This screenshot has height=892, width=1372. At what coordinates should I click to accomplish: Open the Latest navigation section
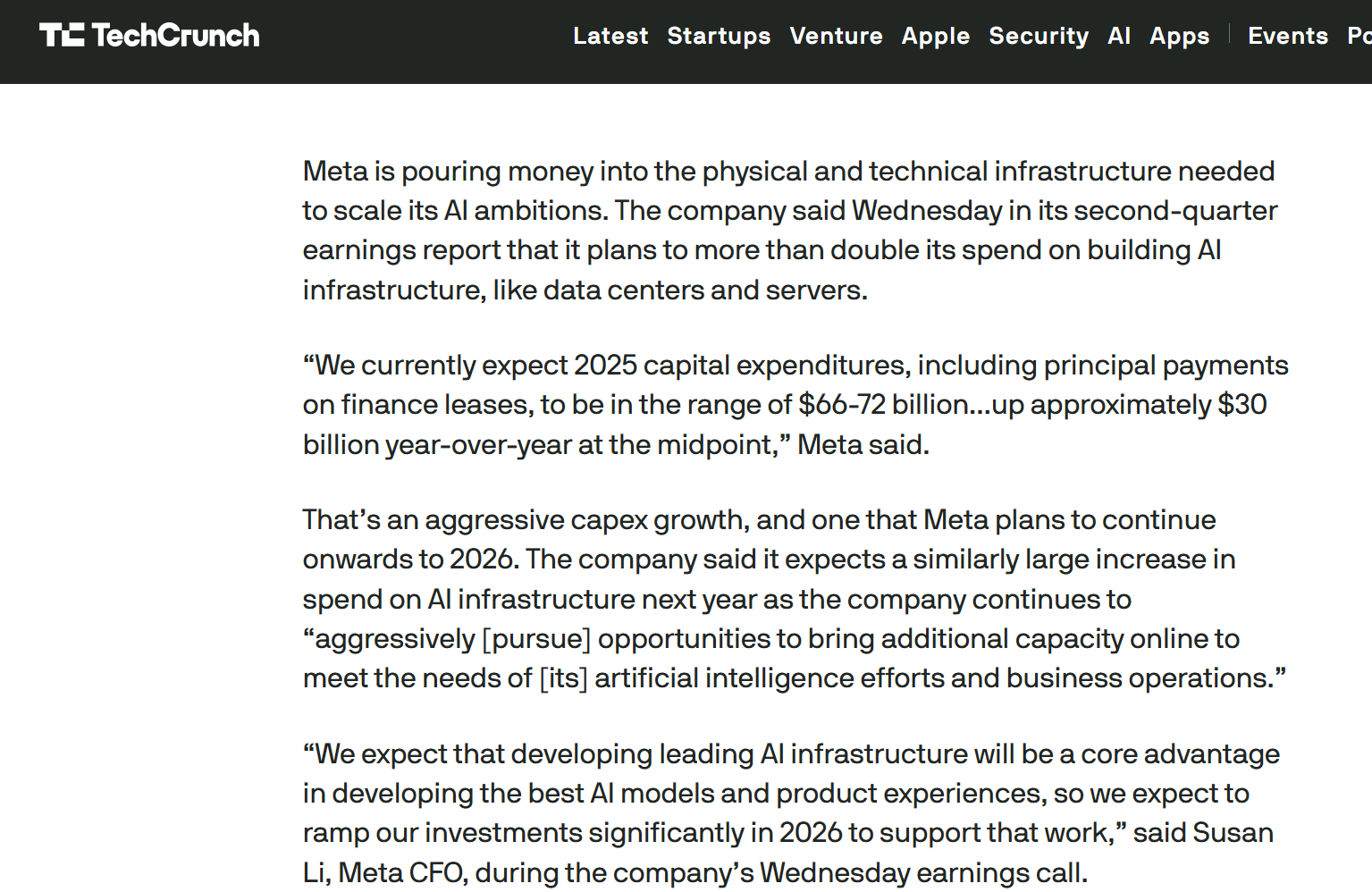tap(610, 36)
